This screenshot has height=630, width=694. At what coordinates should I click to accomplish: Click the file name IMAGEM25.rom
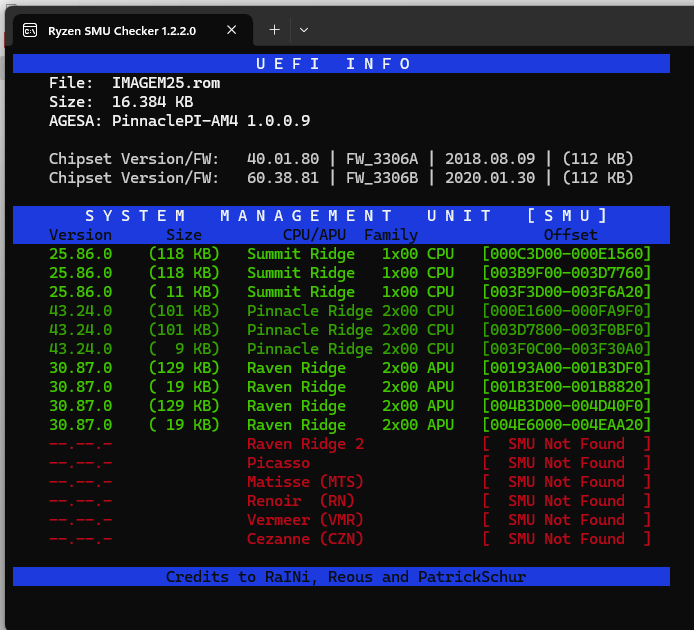click(166, 83)
